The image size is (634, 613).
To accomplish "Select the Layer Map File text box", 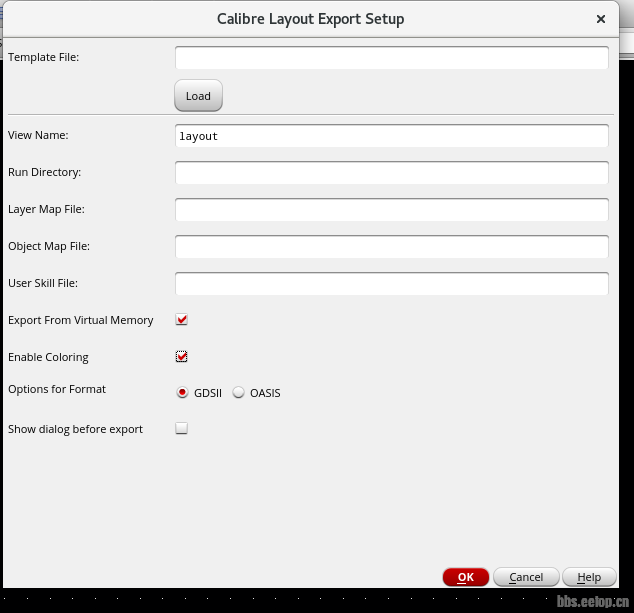I will (x=391, y=209).
